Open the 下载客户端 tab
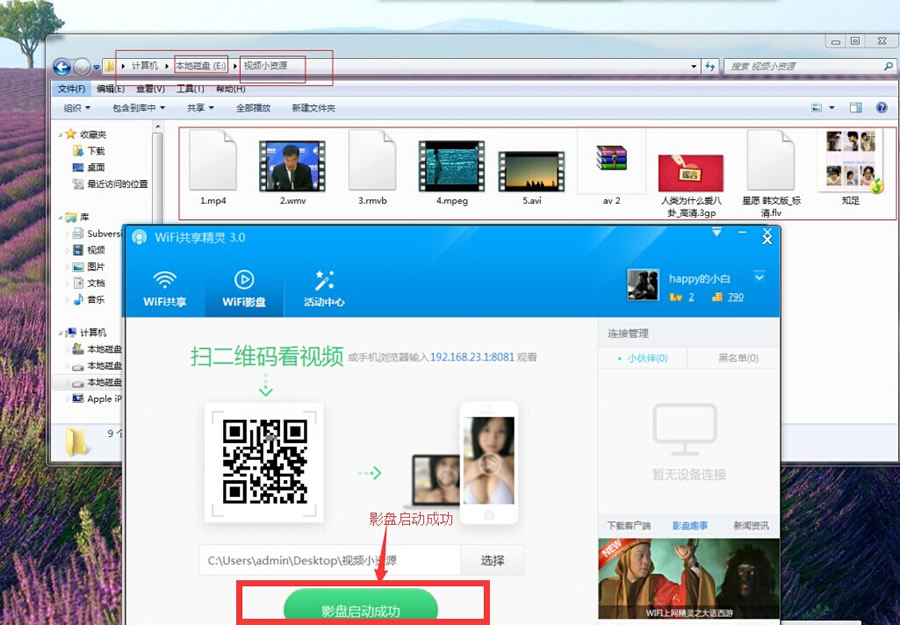 point(628,526)
